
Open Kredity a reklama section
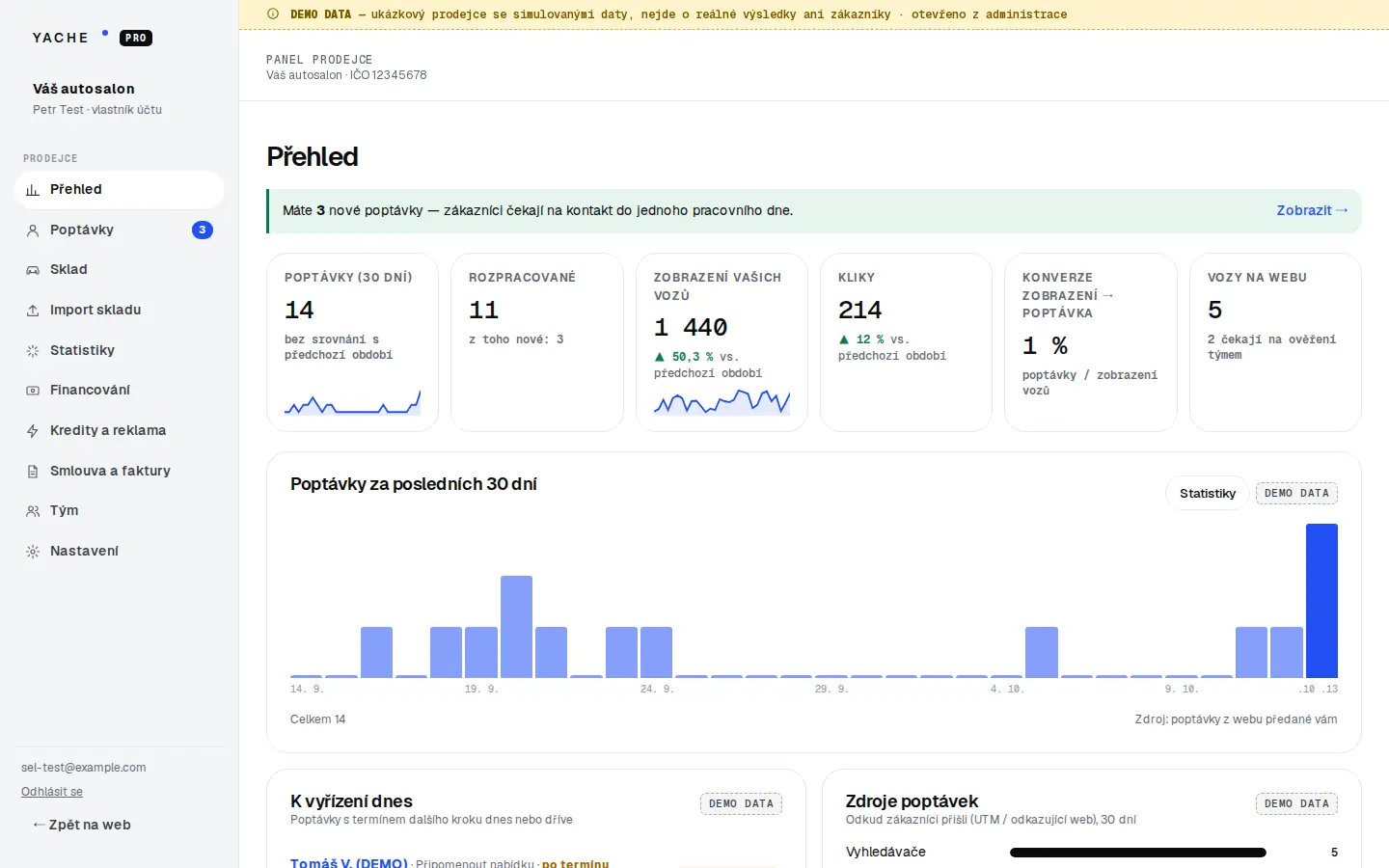[x=120, y=431]
